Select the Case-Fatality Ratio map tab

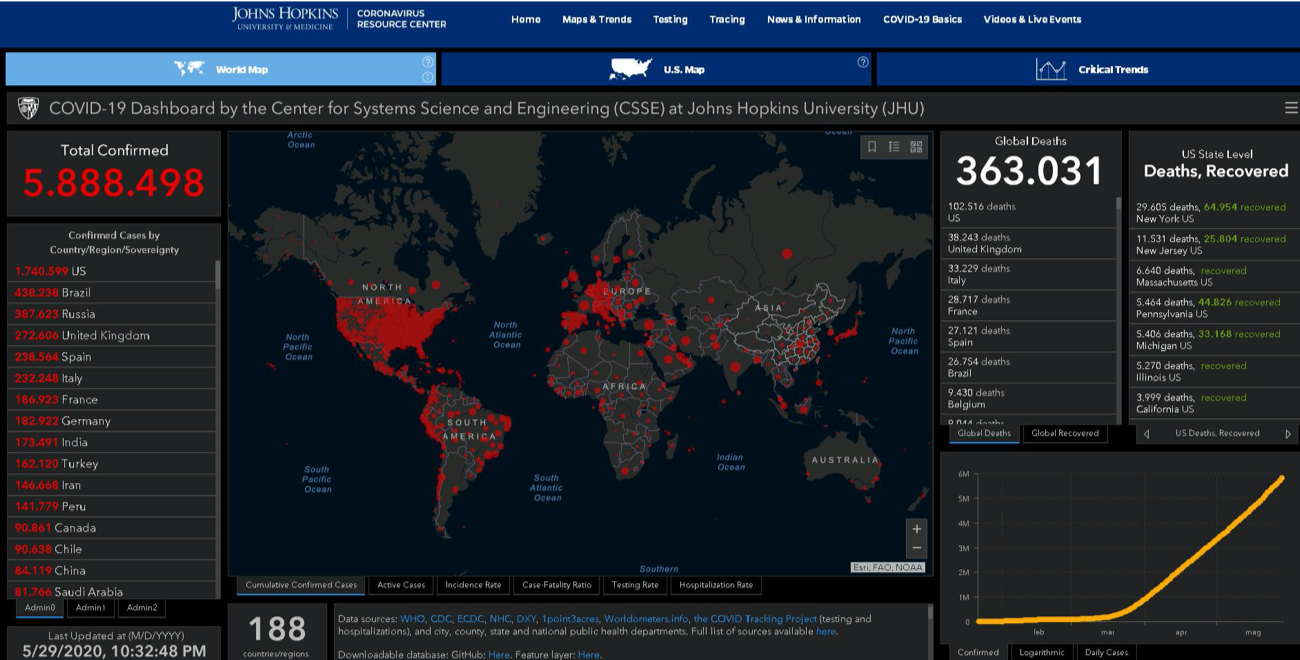pyautogui.click(x=556, y=585)
